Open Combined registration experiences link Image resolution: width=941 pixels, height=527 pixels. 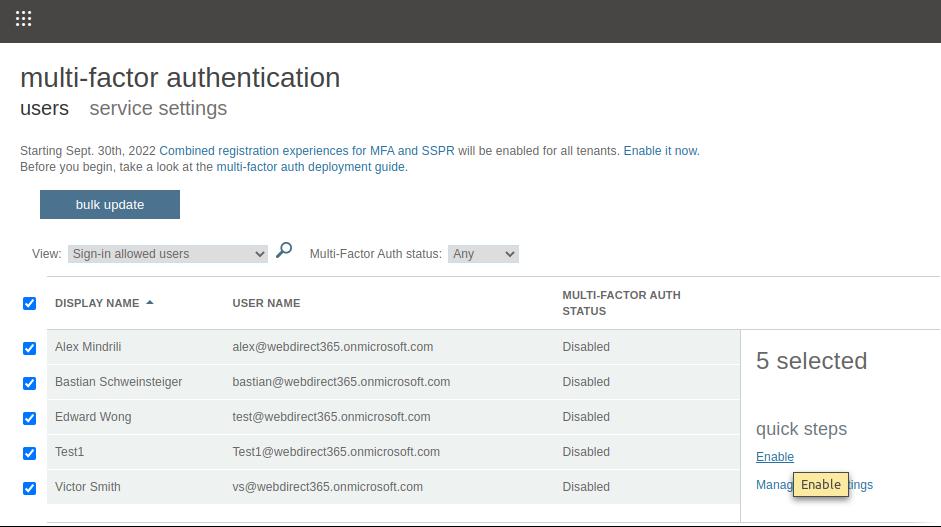pyautogui.click(x=306, y=151)
